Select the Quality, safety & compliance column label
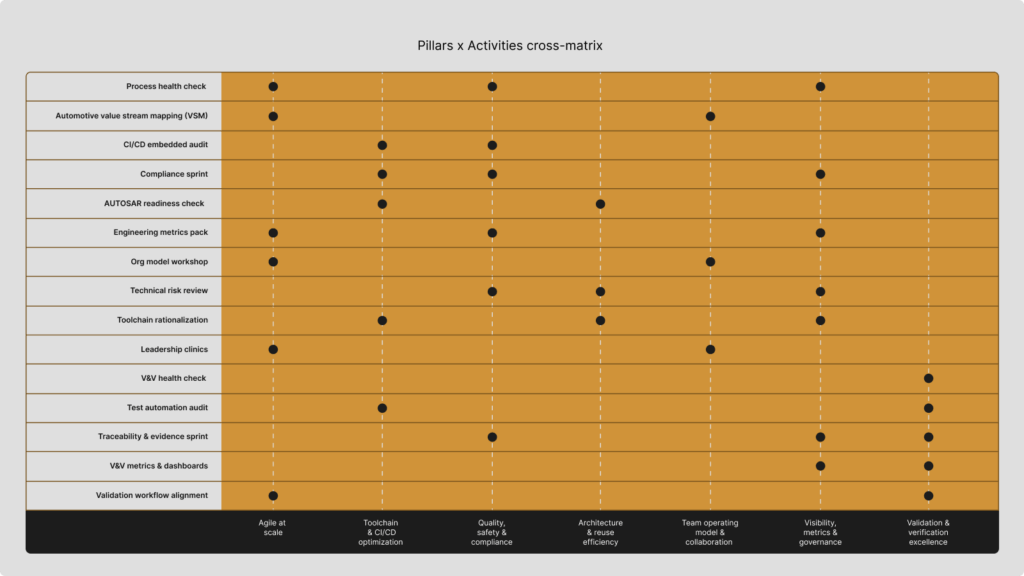The image size is (1024, 576). pyautogui.click(x=492, y=532)
